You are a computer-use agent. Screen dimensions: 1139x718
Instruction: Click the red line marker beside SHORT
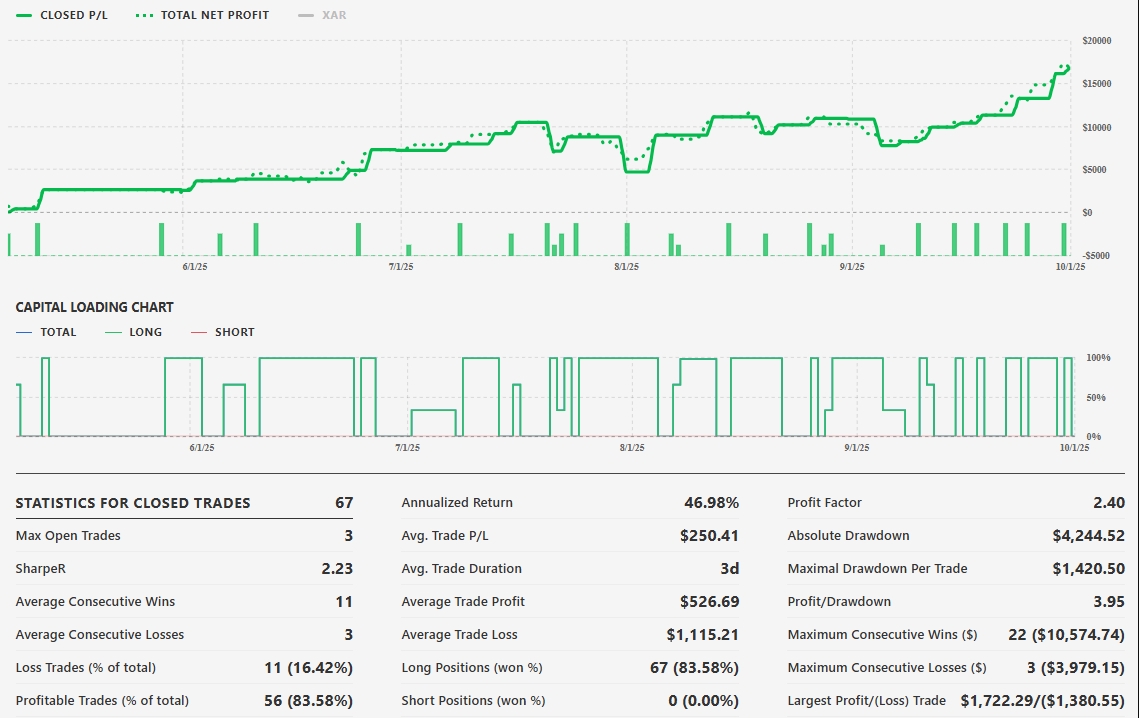[x=198, y=332]
